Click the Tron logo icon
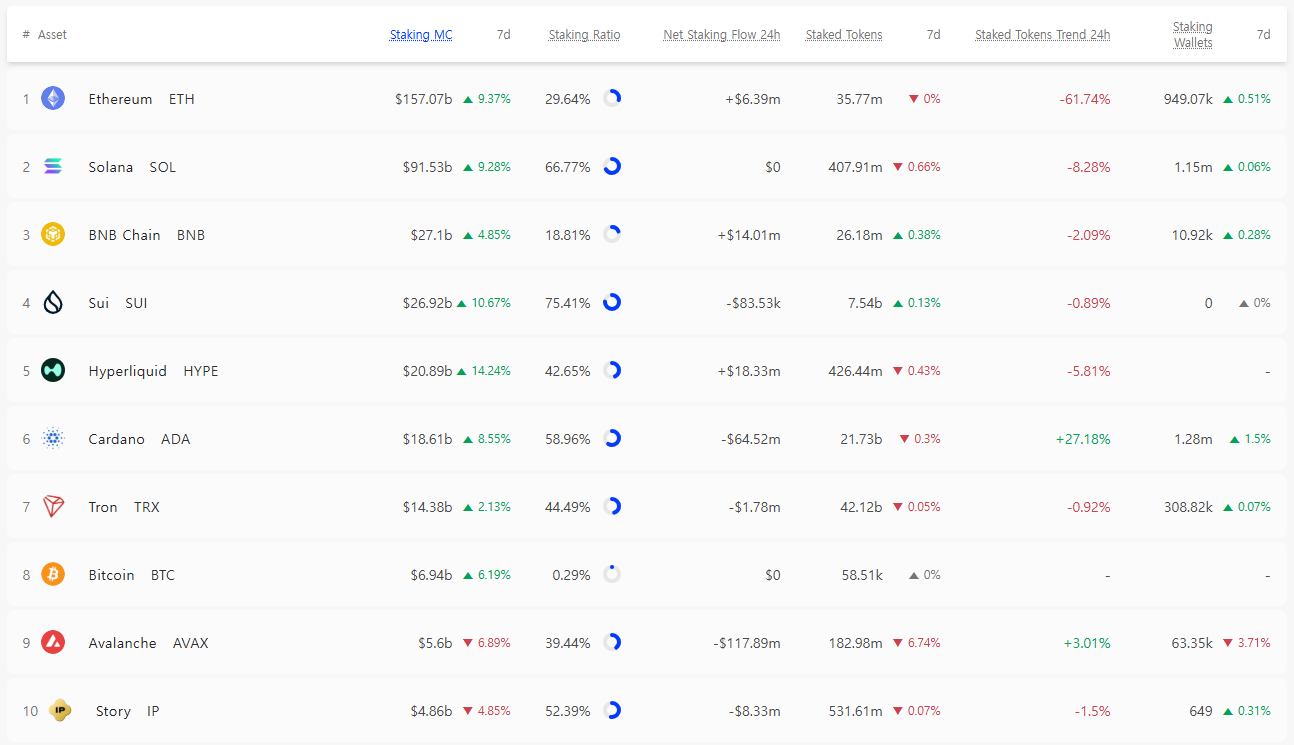This screenshot has height=745, width=1294. [x=53, y=506]
